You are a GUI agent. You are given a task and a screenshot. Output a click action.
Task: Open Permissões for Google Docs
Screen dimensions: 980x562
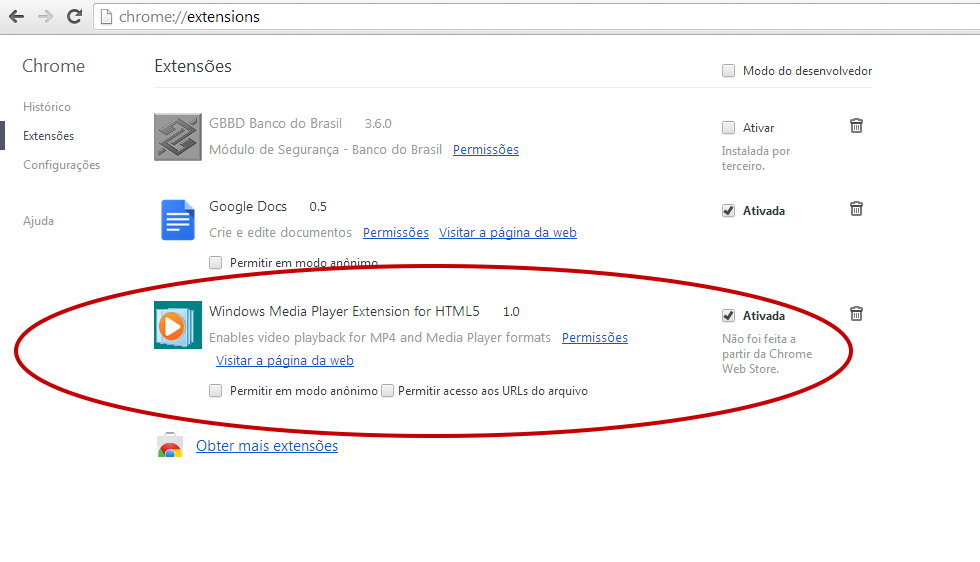coord(396,233)
